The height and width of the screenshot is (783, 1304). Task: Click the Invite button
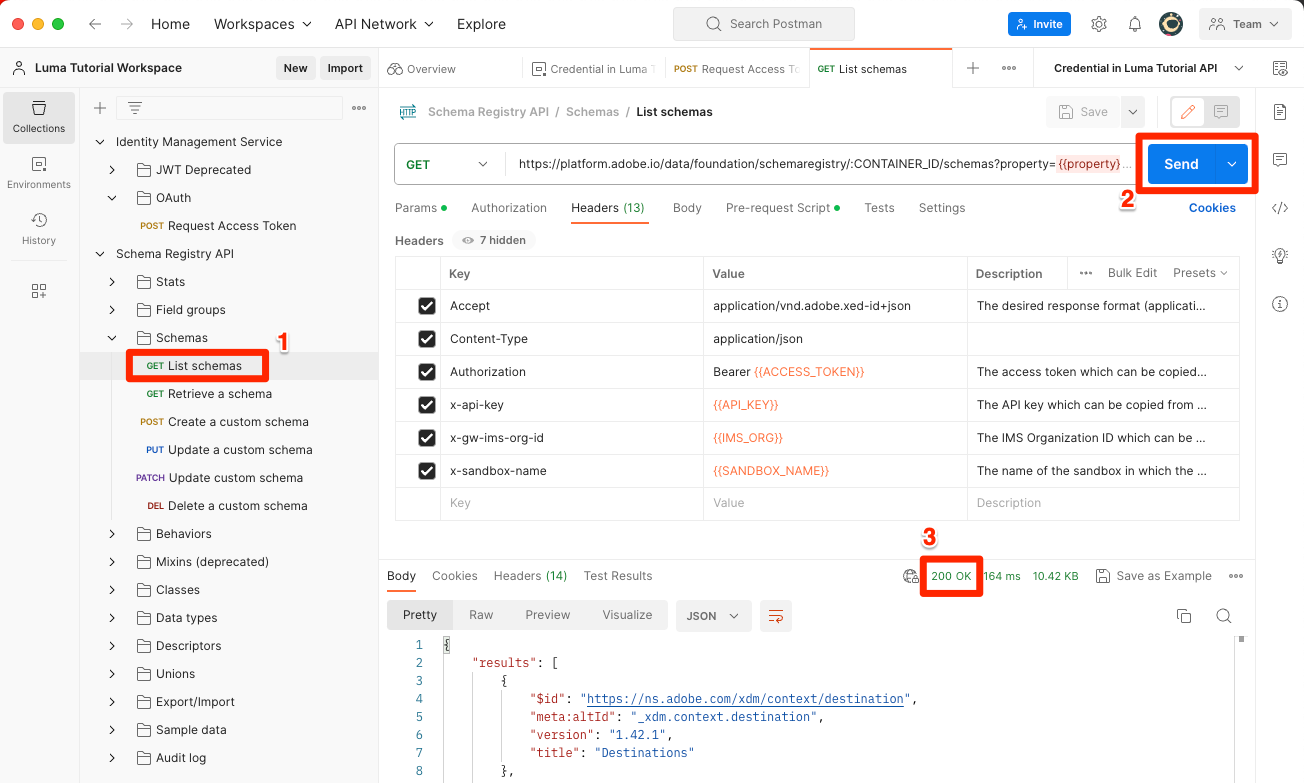(1039, 24)
